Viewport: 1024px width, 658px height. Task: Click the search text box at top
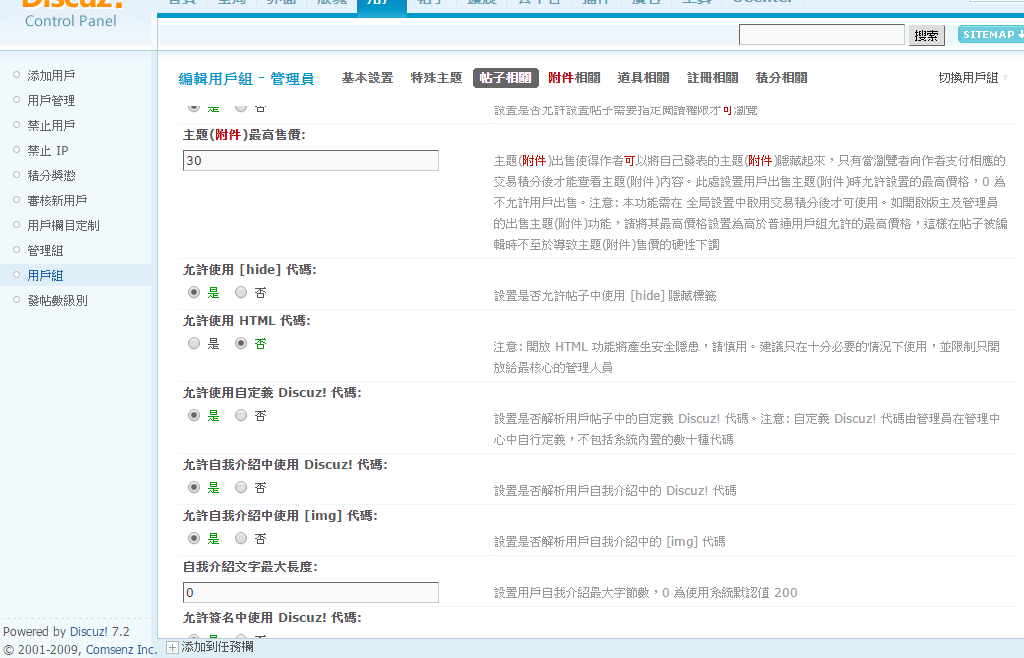tap(821, 35)
